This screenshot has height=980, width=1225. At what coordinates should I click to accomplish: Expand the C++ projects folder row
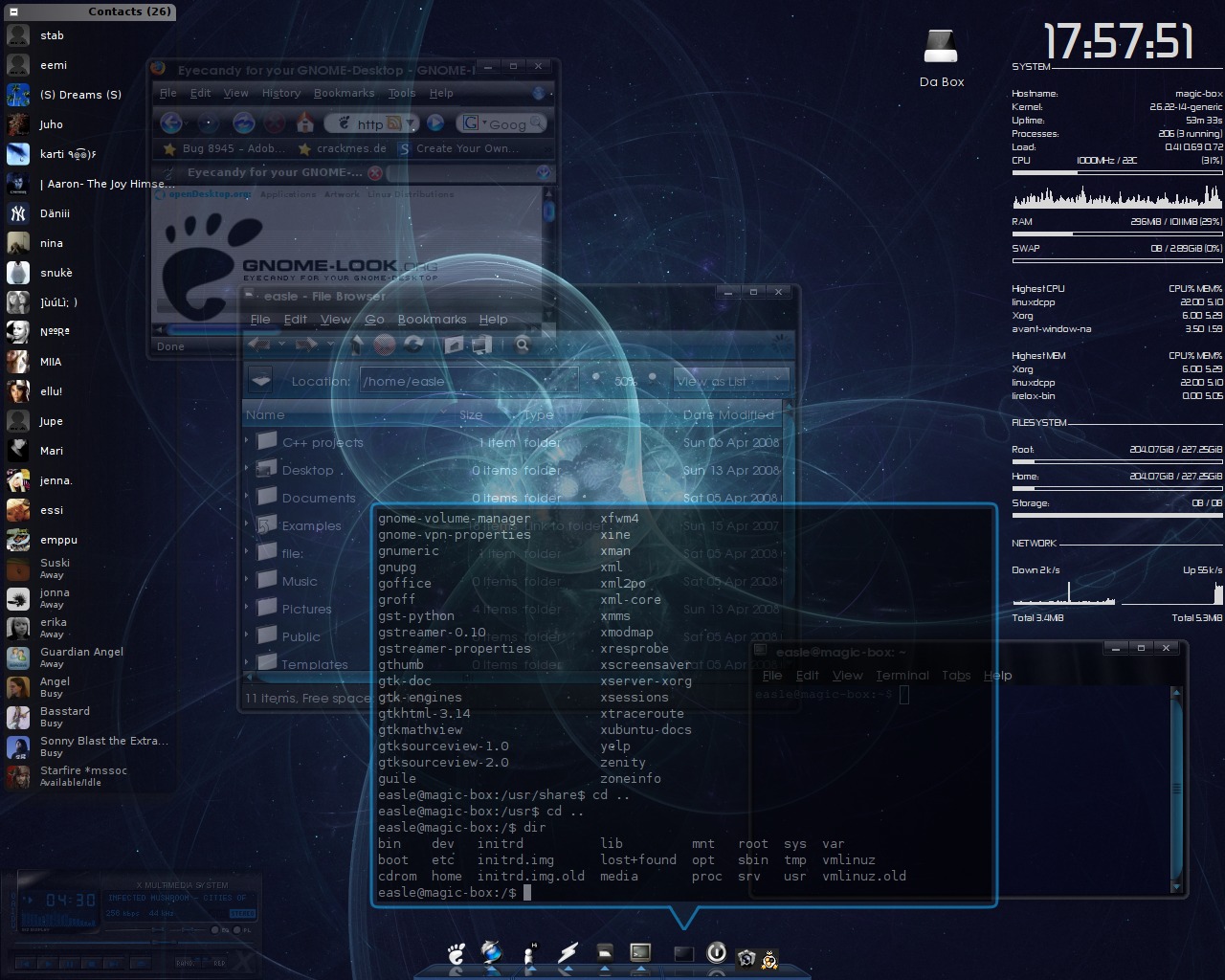[x=247, y=442]
